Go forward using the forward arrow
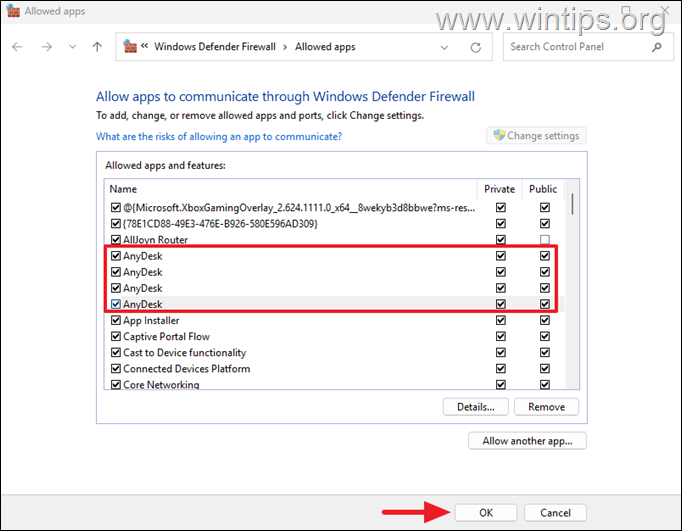Screen dimensions: 682x531 (47, 47)
